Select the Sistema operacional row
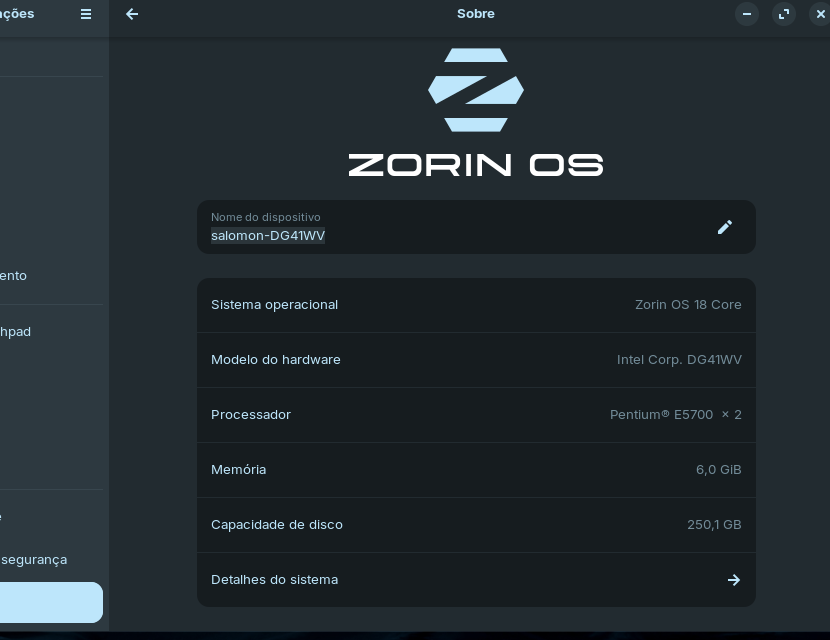 (476, 305)
